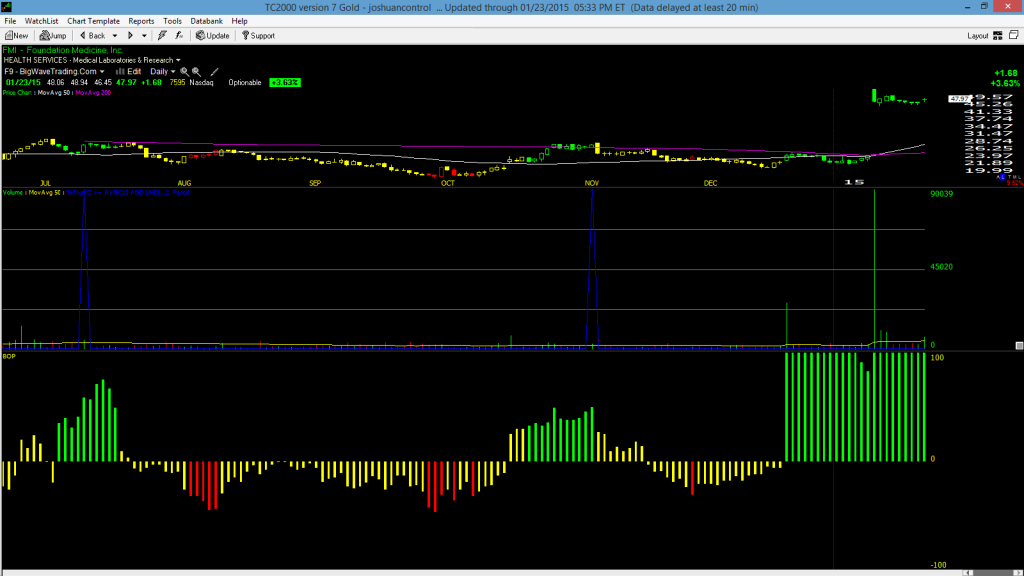Open the WatchList menu

(41, 21)
